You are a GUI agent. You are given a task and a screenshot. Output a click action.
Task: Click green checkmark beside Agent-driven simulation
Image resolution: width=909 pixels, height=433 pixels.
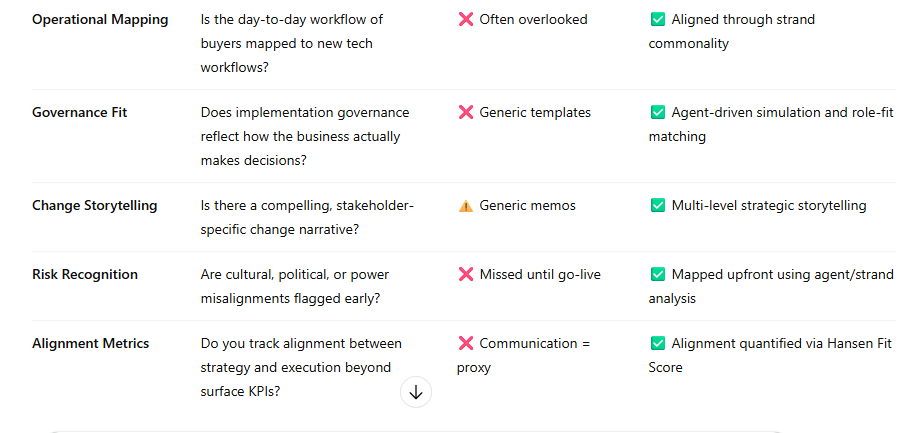pyautogui.click(x=657, y=113)
